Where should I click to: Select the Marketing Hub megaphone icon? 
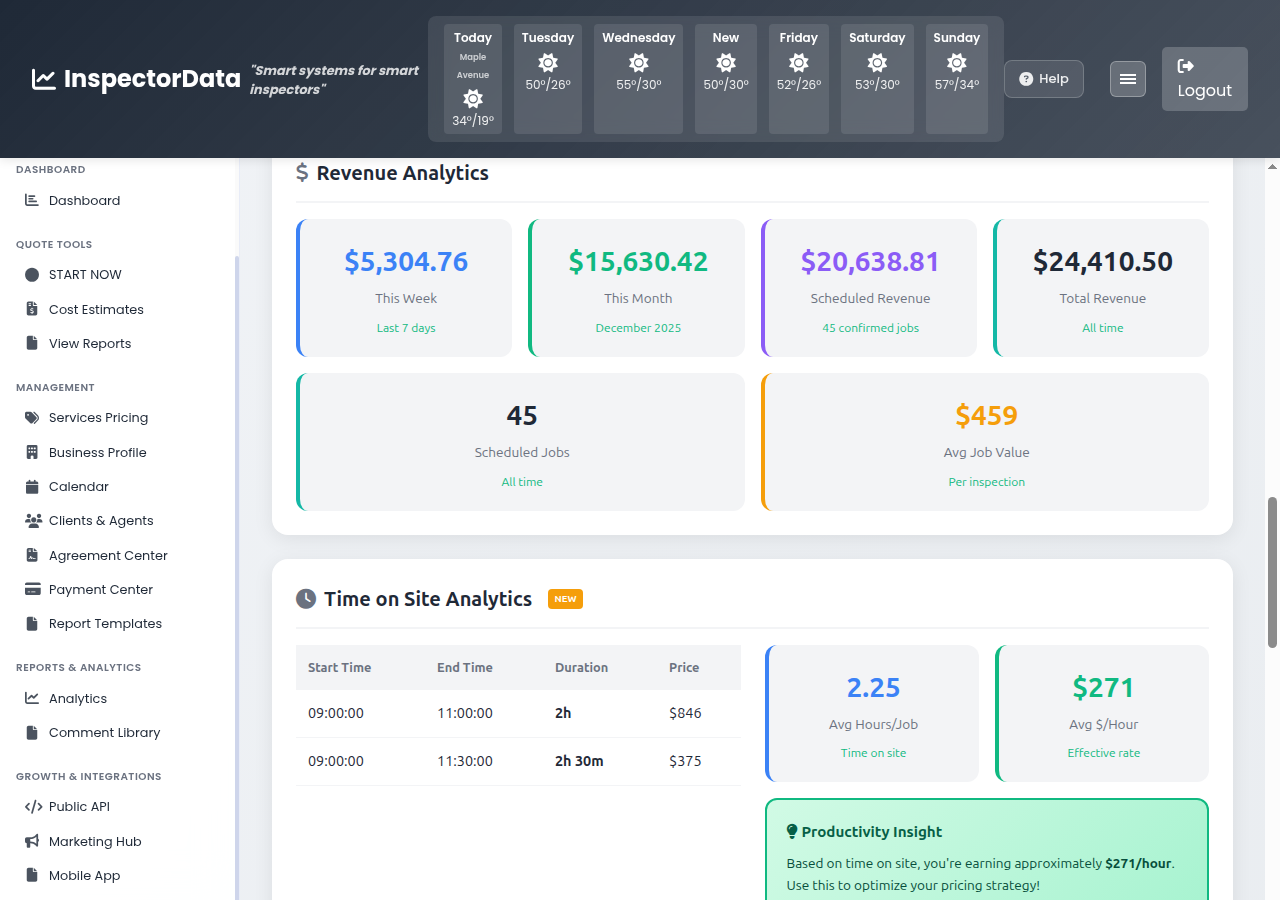(31, 841)
